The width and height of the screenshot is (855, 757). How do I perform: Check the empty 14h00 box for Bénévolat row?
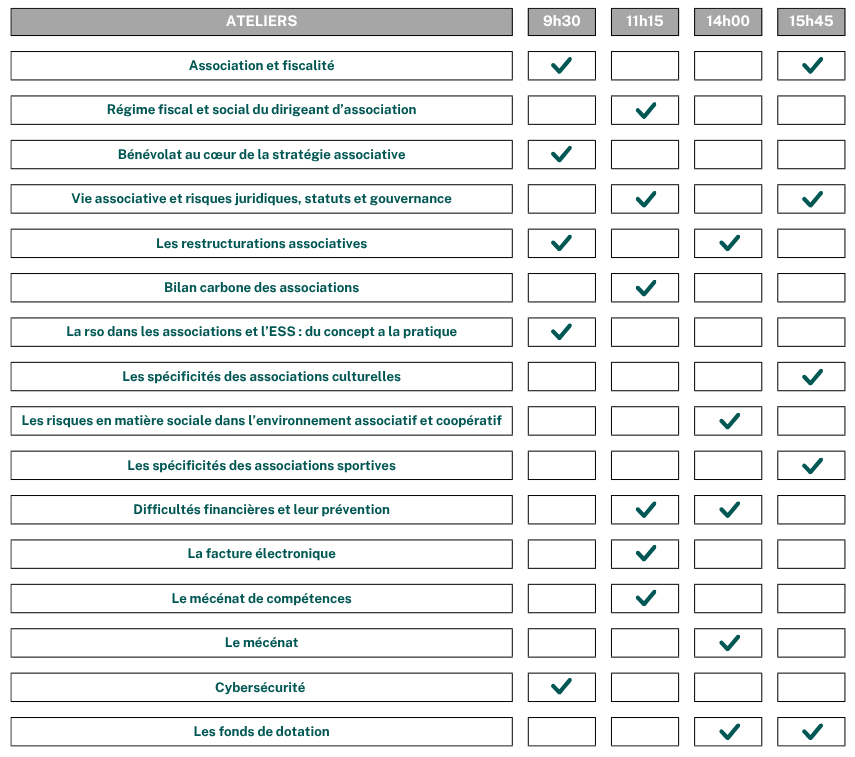pos(728,155)
